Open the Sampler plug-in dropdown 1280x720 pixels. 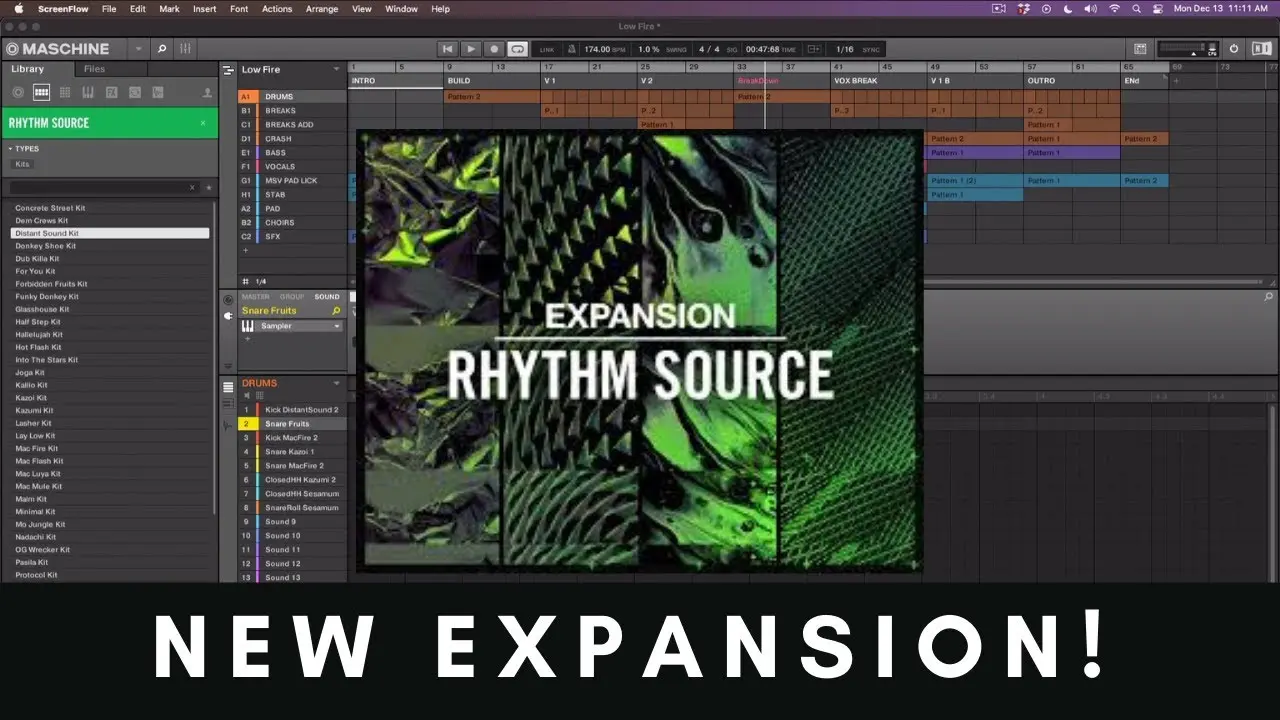(337, 326)
